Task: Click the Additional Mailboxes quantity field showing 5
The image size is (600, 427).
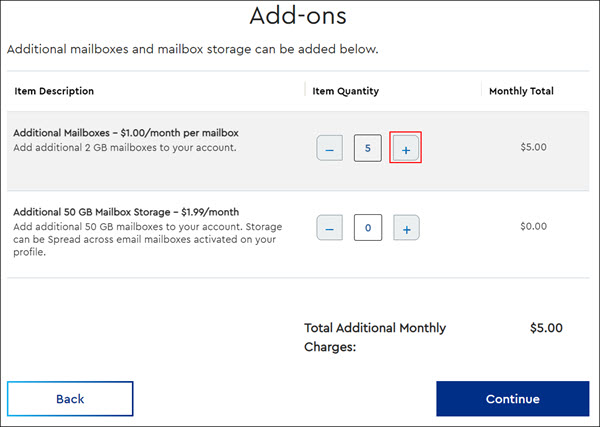Action: (x=368, y=148)
